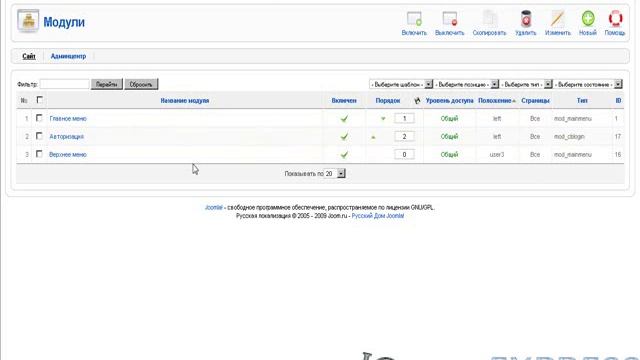640x360 pixels.
Task: Click the Фильтр text input field
Action: 64,84
